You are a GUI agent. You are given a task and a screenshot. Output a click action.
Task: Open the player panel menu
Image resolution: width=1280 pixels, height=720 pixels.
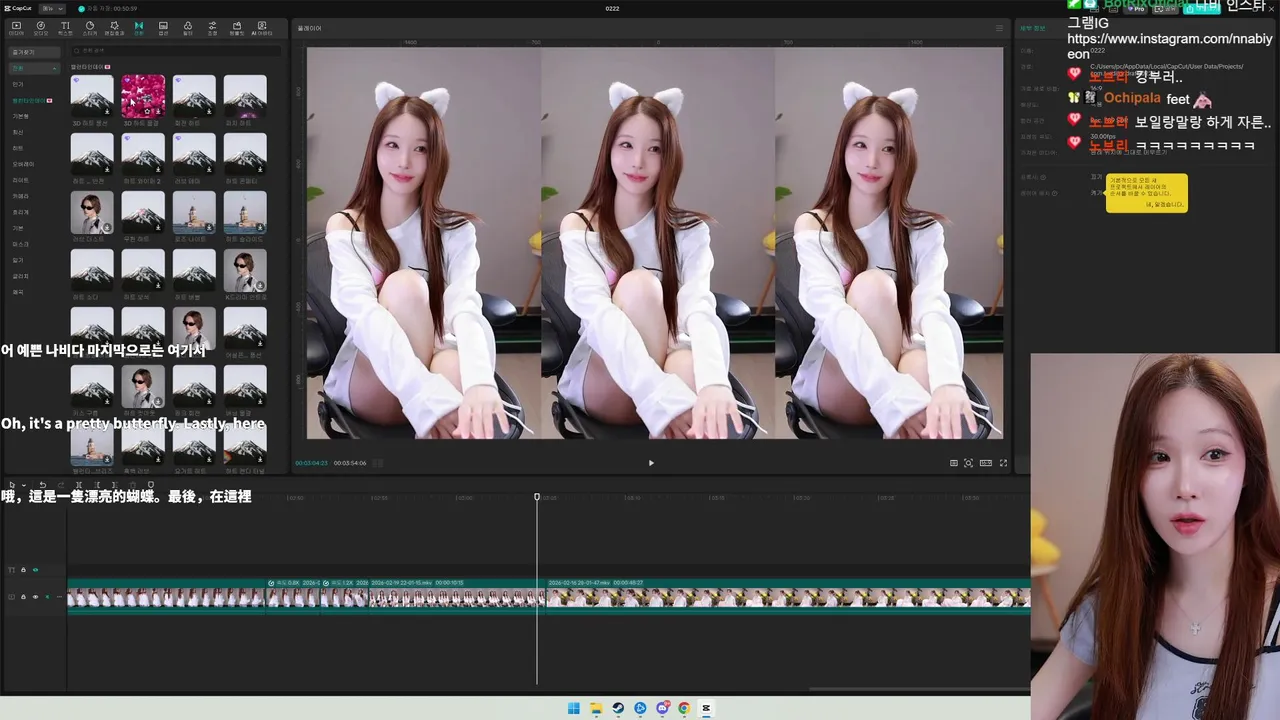tap(998, 28)
